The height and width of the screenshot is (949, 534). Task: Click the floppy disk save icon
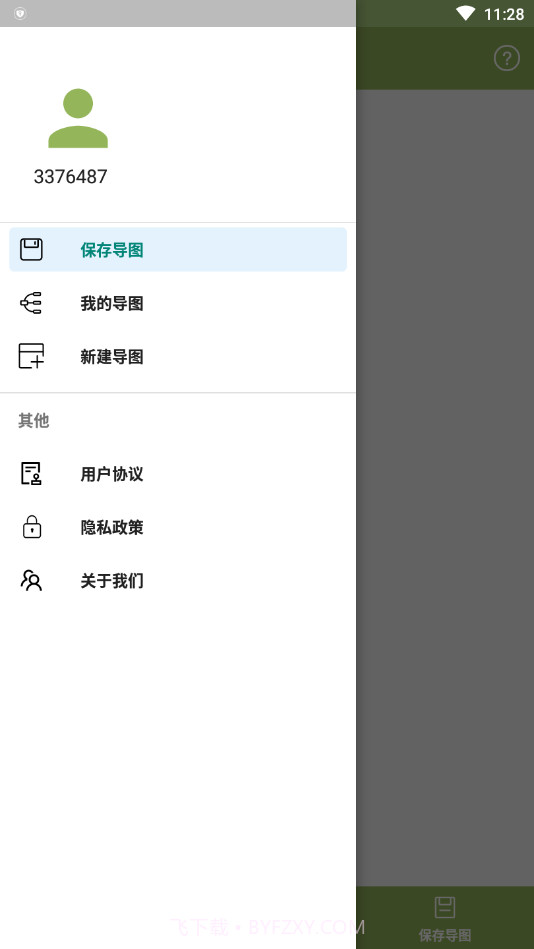pyautogui.click(x=31, y=249)
